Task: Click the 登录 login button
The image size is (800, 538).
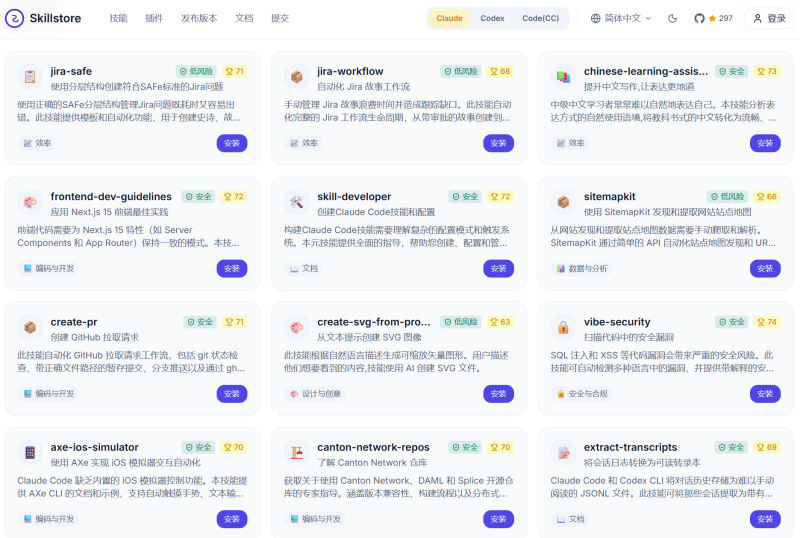Action: [769, 18]
